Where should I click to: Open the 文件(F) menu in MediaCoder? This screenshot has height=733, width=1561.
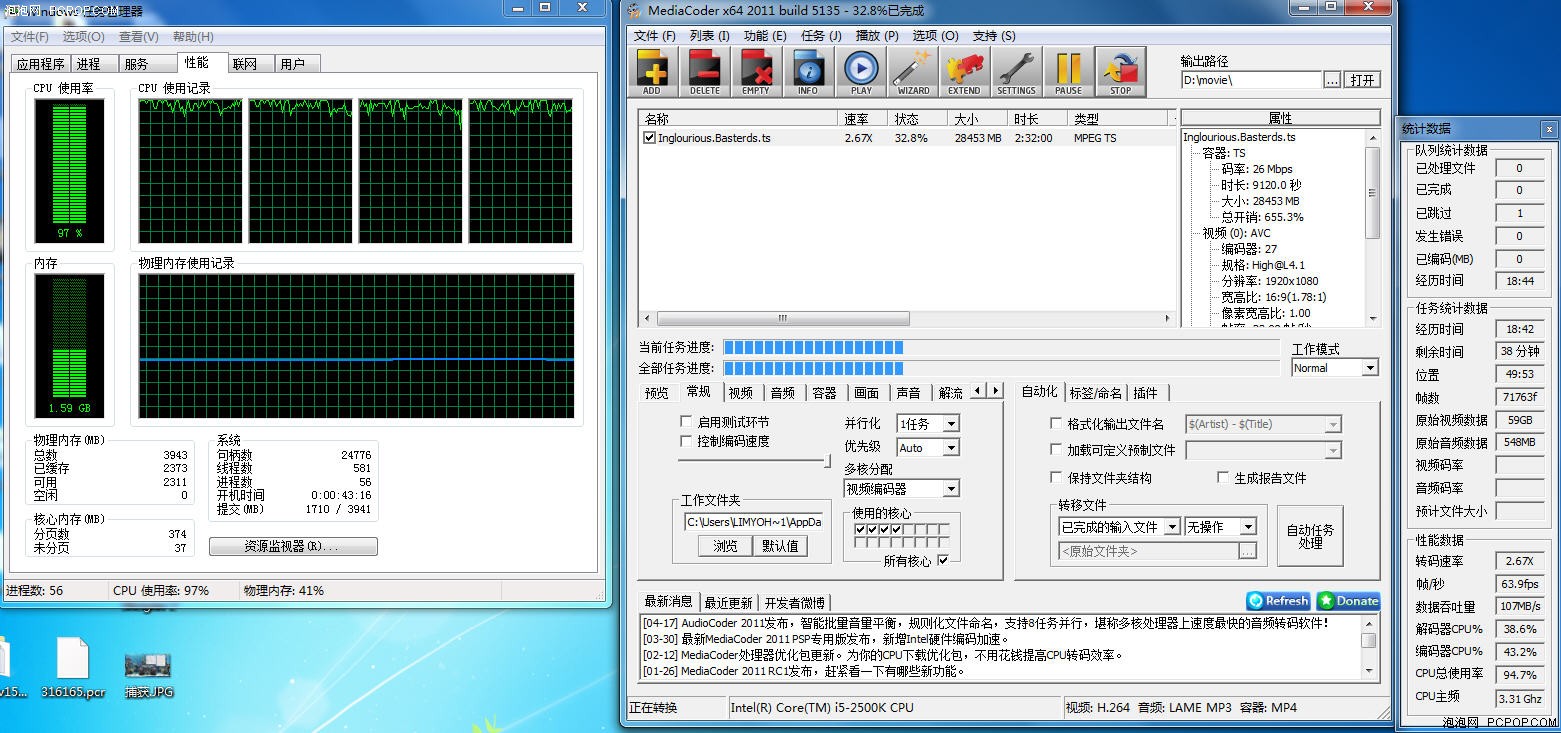click(655, 35)
